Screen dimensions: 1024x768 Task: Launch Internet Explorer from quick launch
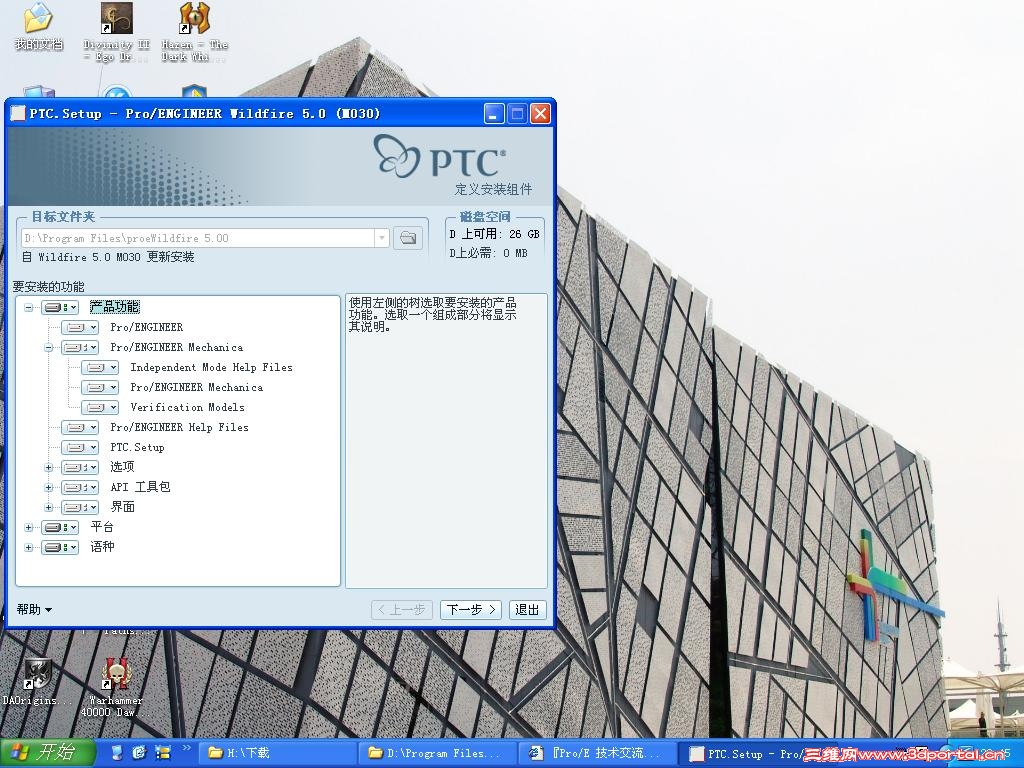point(139,753)
